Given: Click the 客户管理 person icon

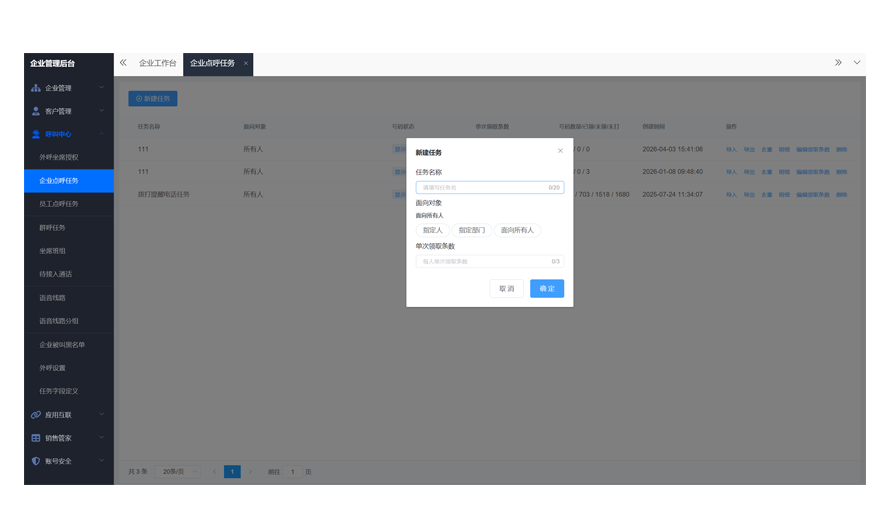Looking at the screenshot, I should 36,111.
